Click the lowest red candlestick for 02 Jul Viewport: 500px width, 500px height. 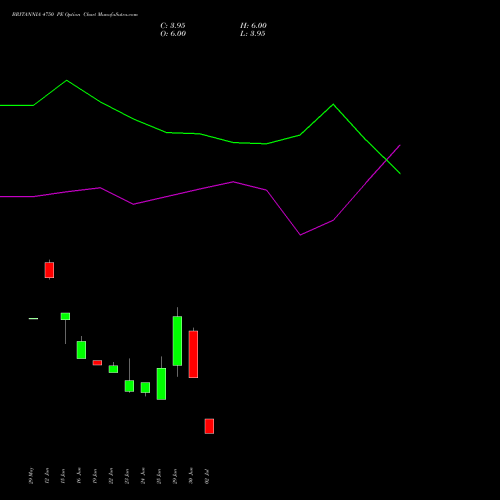point(209,426)
